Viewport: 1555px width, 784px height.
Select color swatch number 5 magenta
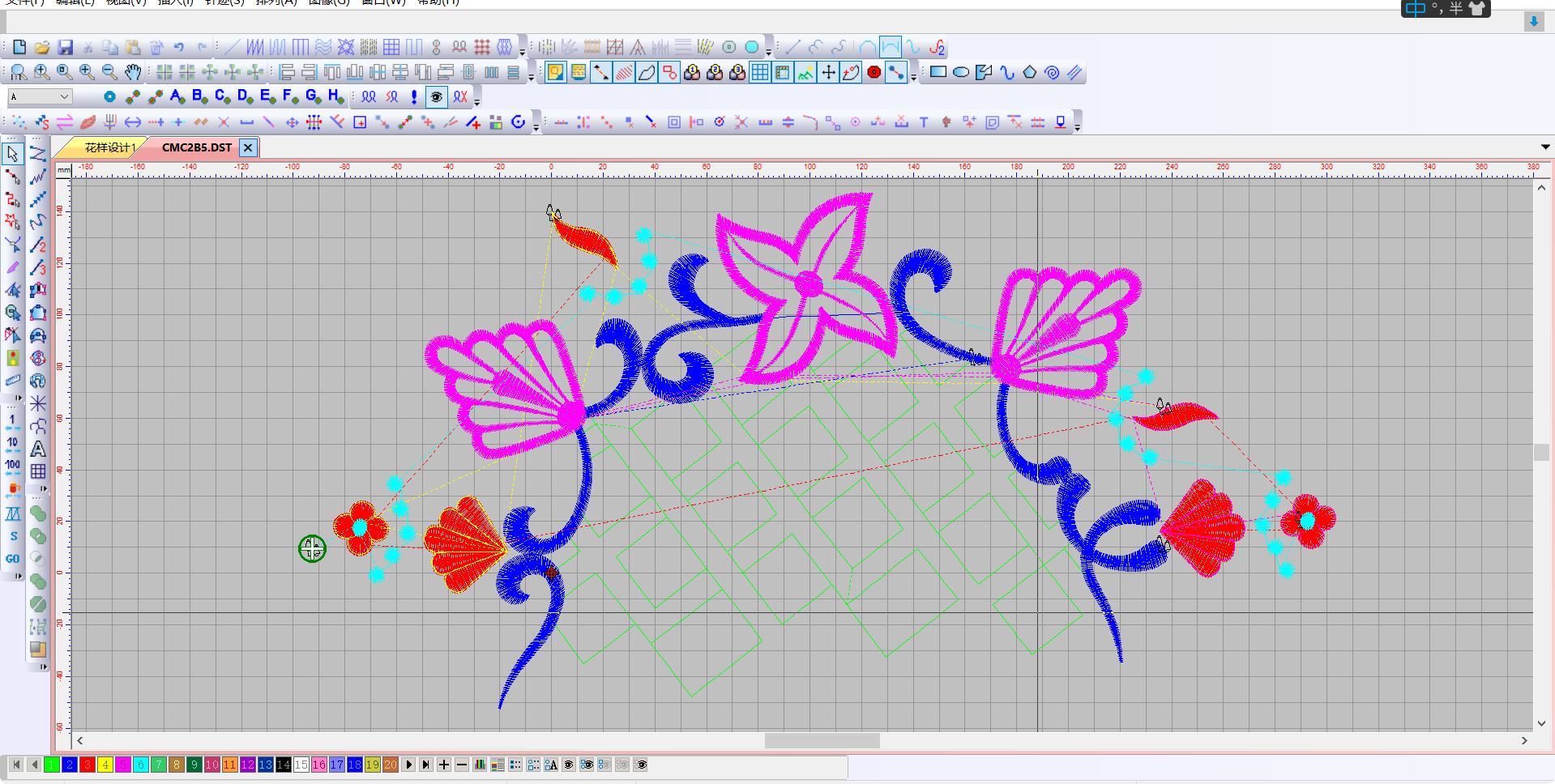coord(123,765)
